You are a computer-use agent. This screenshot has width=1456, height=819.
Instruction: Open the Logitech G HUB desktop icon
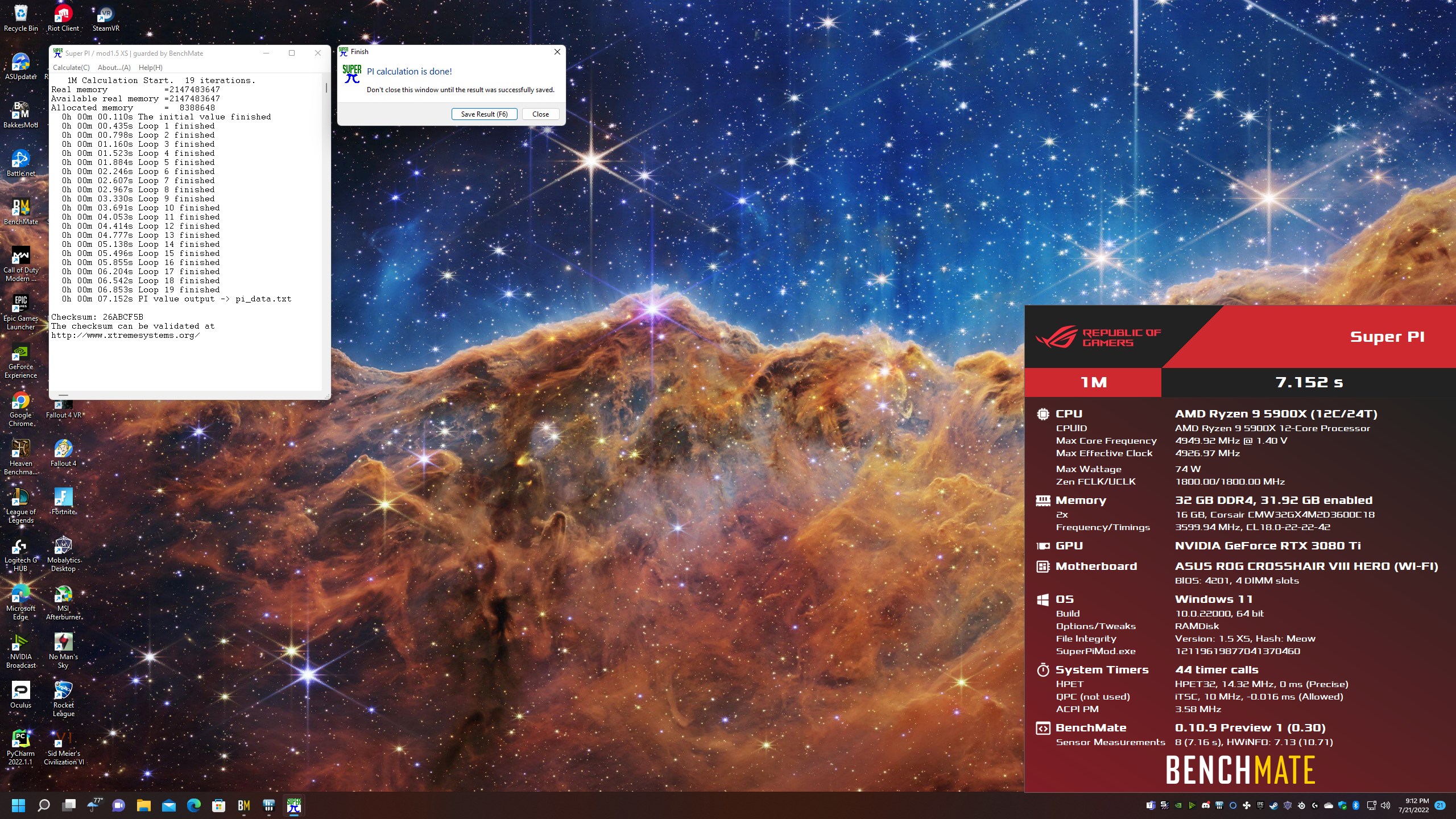21,554
